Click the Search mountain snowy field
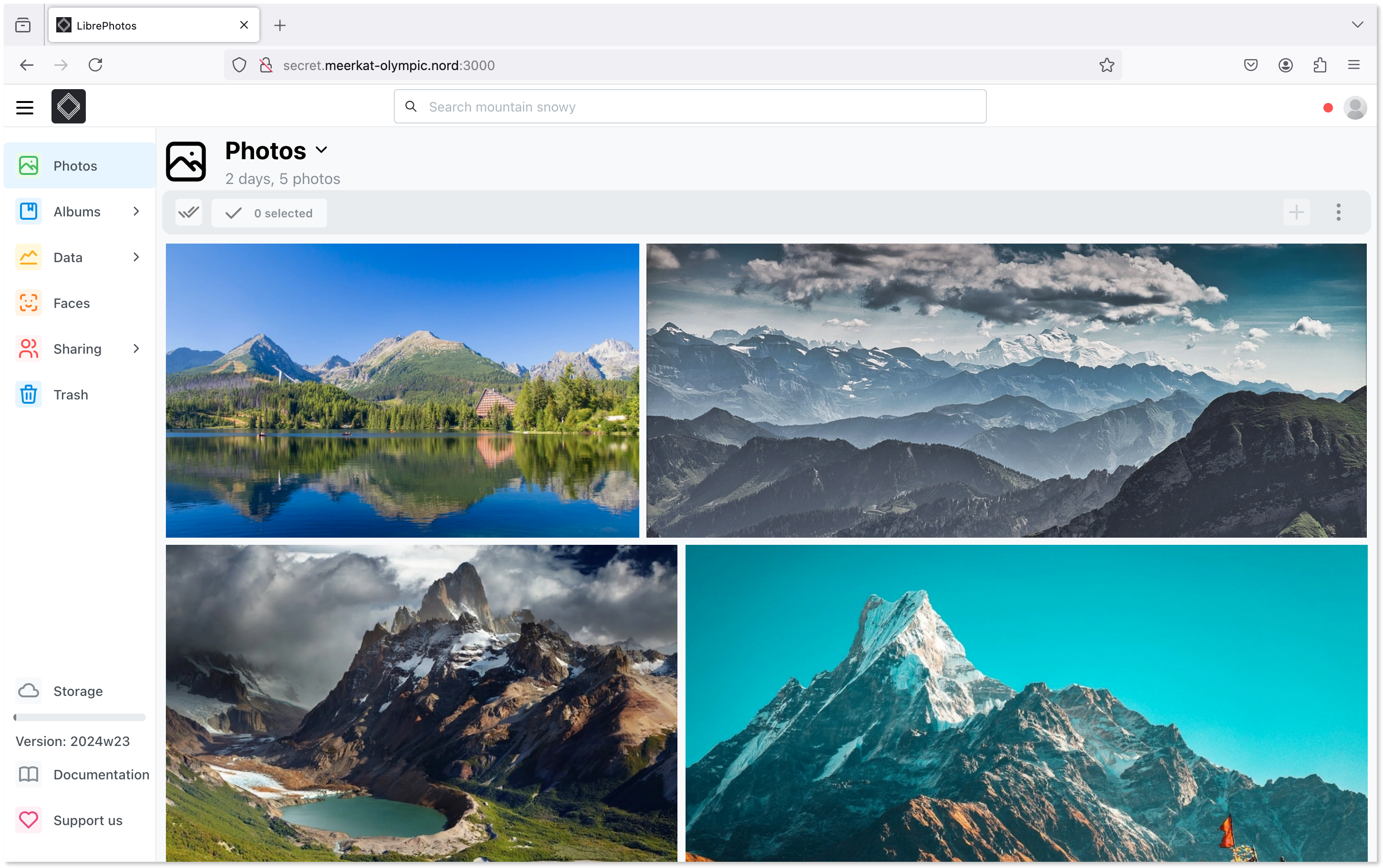Screen dimensions: 1383x868 coord(689,107)
